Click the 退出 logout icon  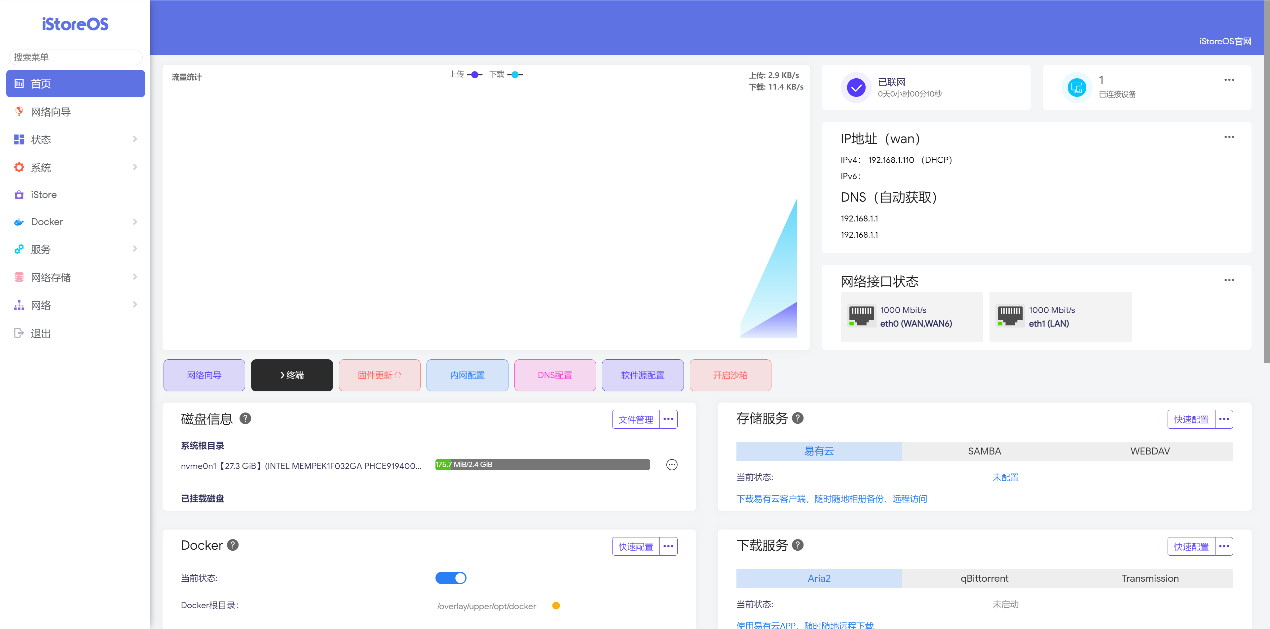(x=19, y=333)
